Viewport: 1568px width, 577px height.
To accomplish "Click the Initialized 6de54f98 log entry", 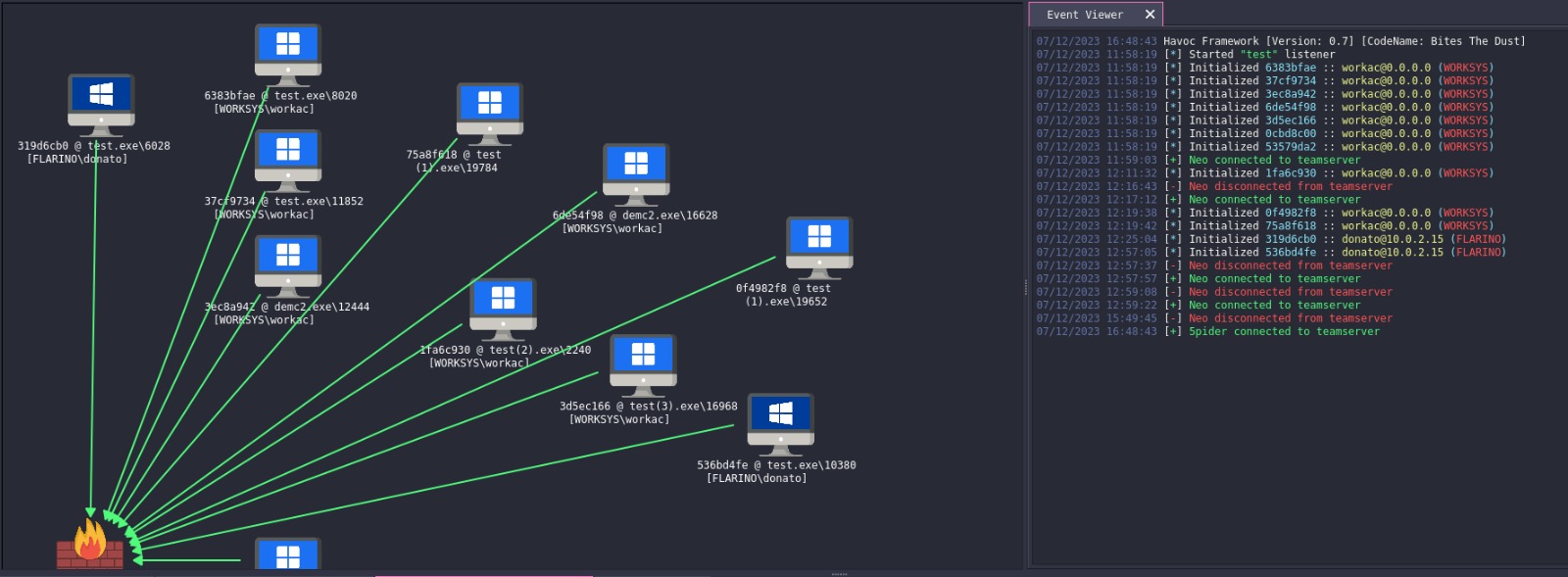I will pos(1265,108).
